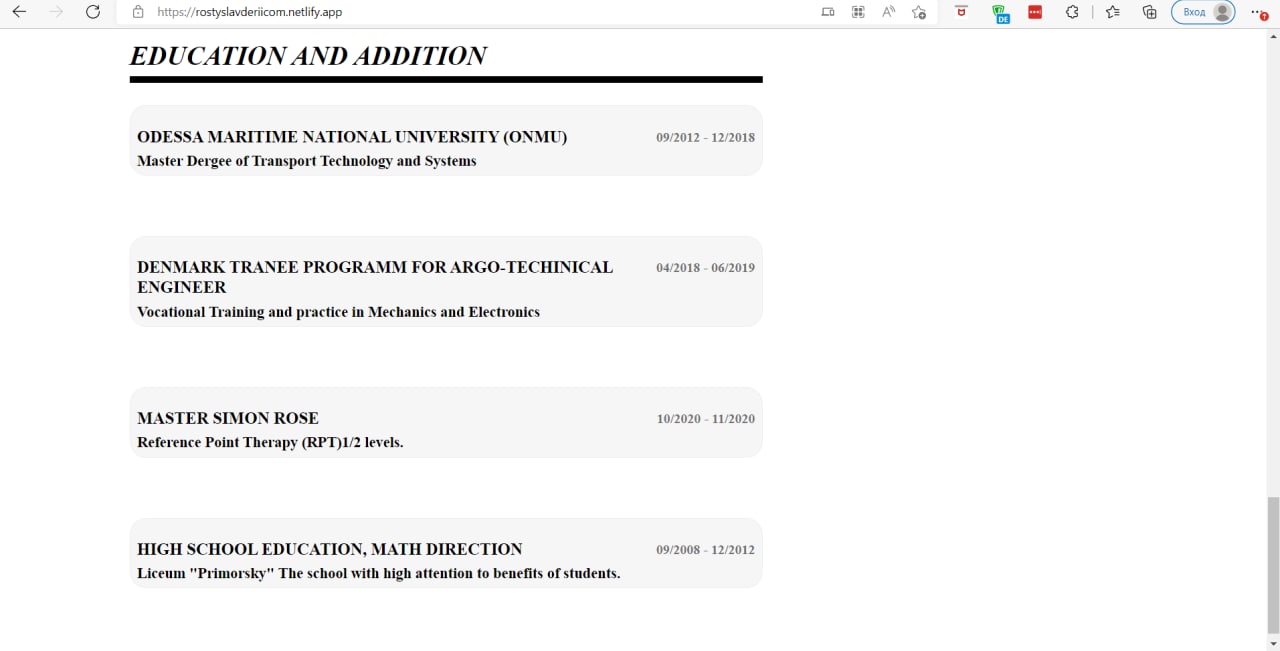
Task: Select ODESSA MARITIME NATIONAL UNIVERSITY (ONMU) title
Action: (352, 137)
